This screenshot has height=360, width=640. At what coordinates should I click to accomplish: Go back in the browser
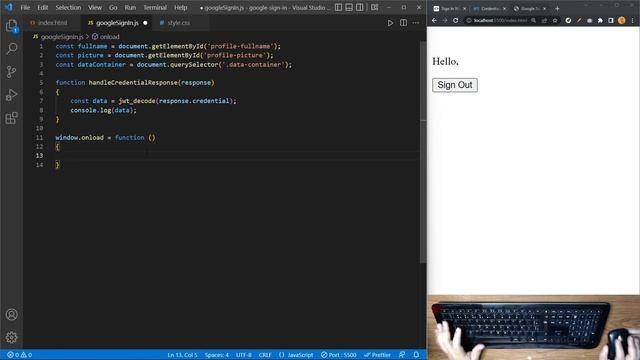click(x=434, y=20)
